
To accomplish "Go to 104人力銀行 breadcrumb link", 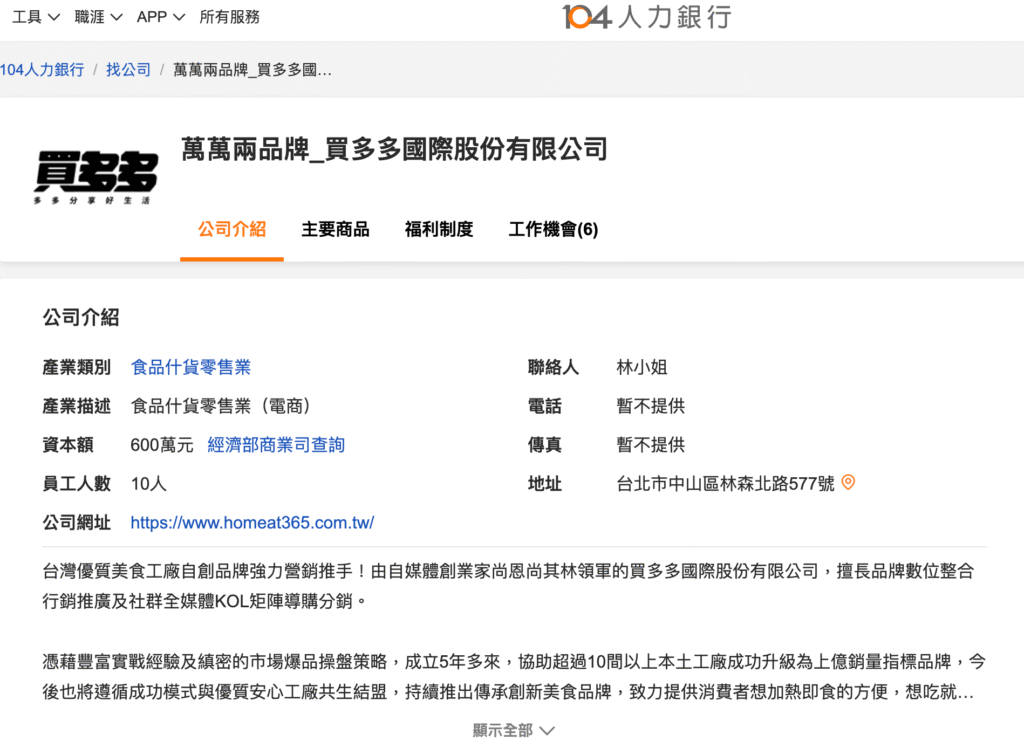I will (x=42, y=69).
